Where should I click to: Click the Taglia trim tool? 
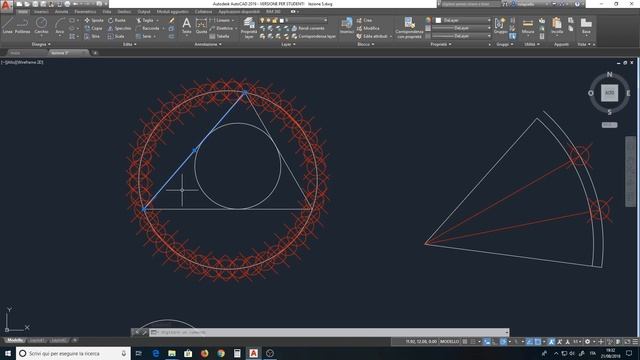point(145,20)
